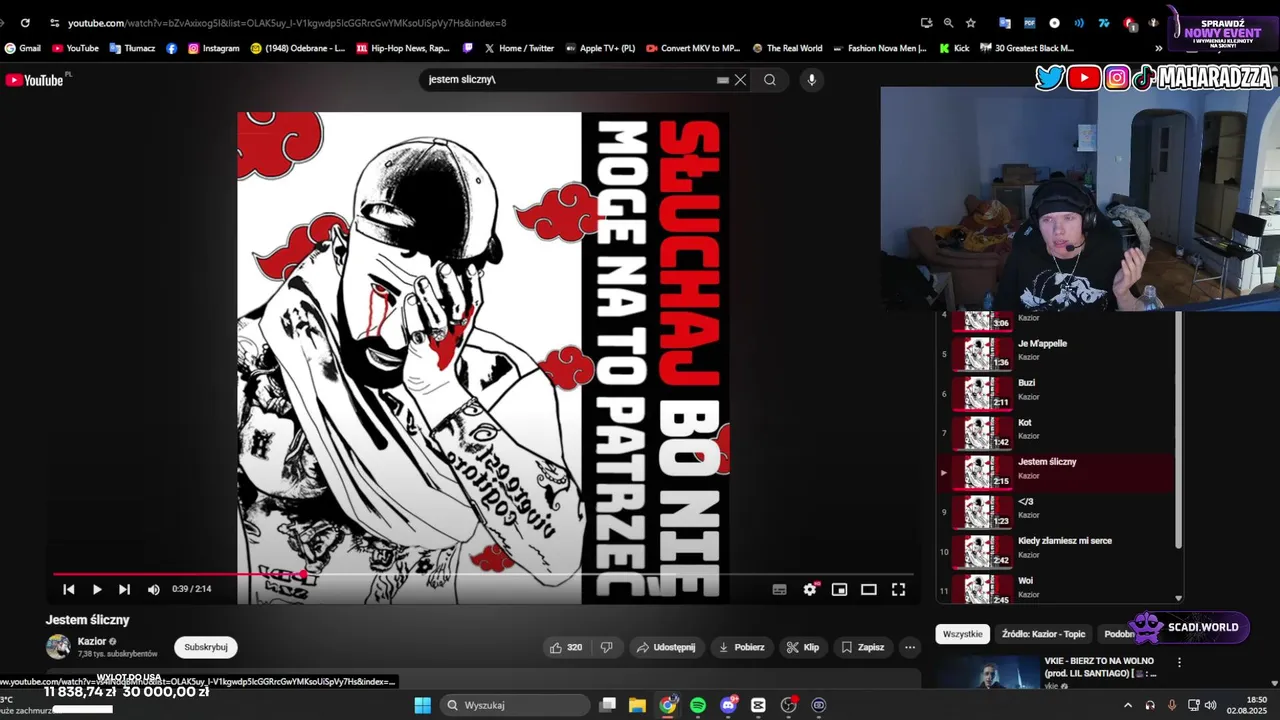Open Hip-Hop News bookmark

402,48
